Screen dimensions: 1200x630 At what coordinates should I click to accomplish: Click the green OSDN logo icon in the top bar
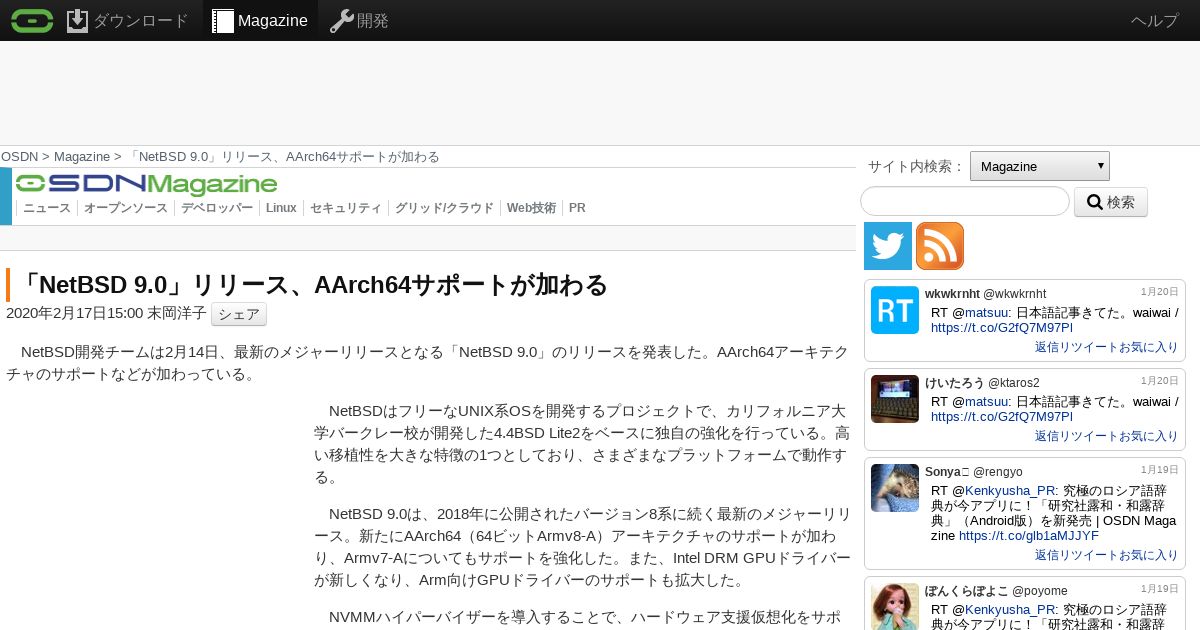32,20
